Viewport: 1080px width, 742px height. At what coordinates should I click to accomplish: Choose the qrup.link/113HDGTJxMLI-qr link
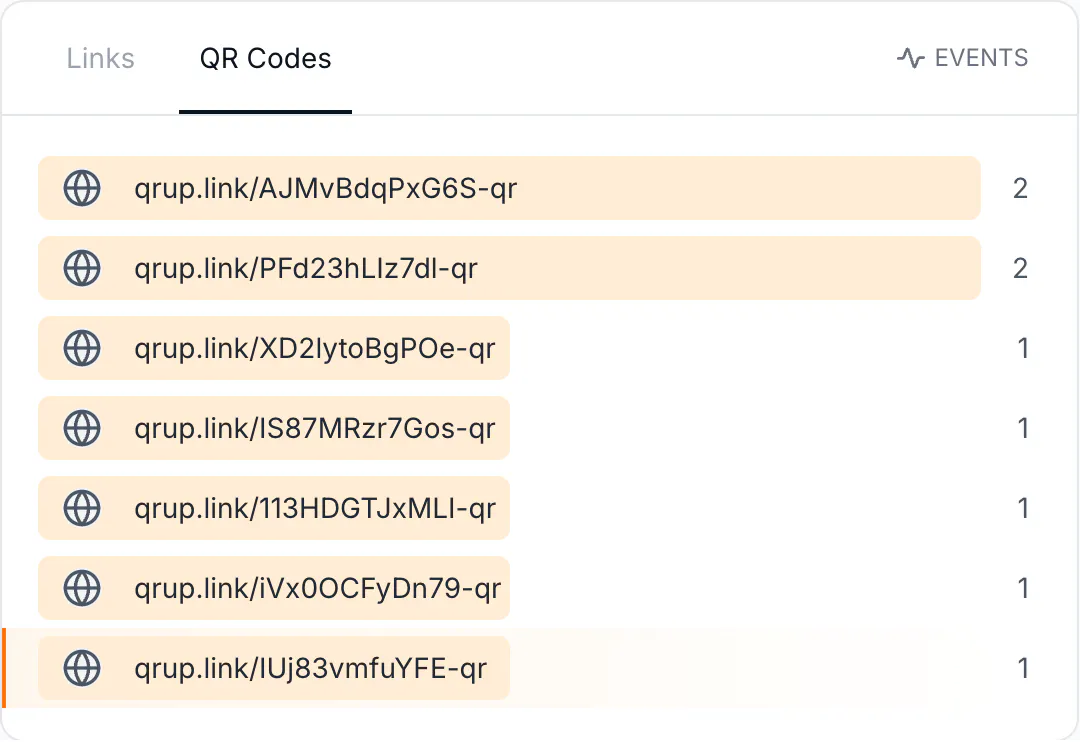pyautogui.click(x=315, y=508)
